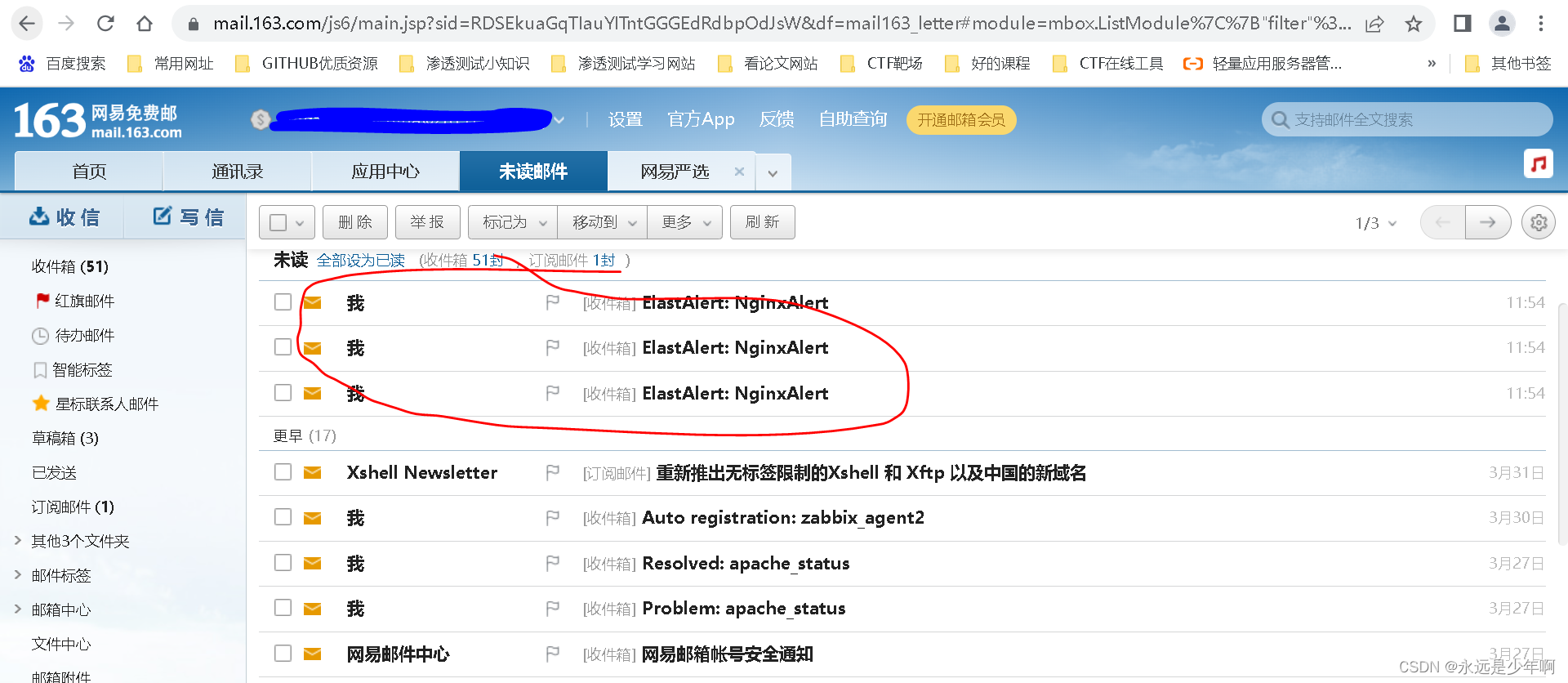The image size is (1568, 683).
Task: Click the search magnifier icon
Action: [x=1280, y=120]
